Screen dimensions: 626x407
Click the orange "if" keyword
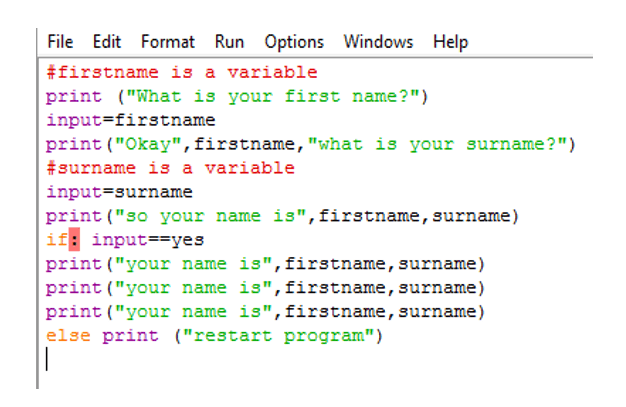click(56, 240)
